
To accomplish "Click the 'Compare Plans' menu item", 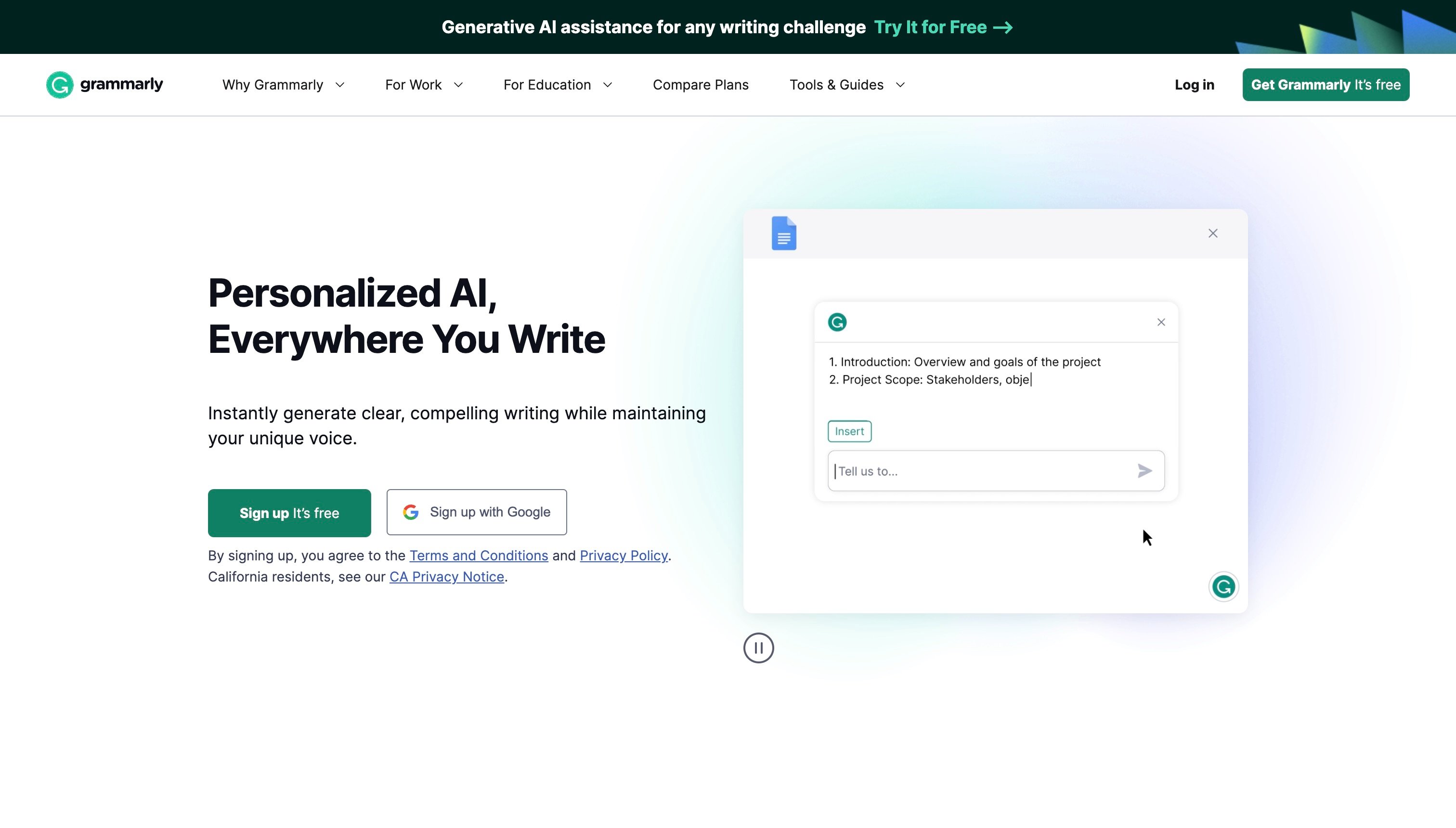I will (700, 84).
